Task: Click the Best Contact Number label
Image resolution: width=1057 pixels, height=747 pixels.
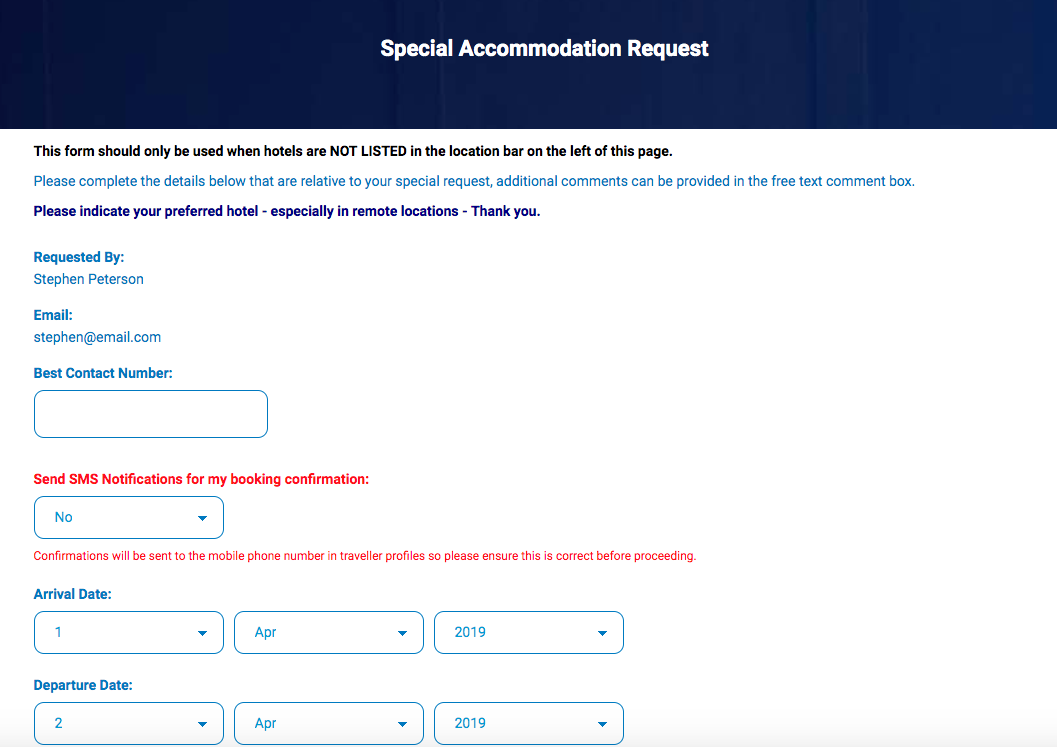Action: tap(103, 373)
